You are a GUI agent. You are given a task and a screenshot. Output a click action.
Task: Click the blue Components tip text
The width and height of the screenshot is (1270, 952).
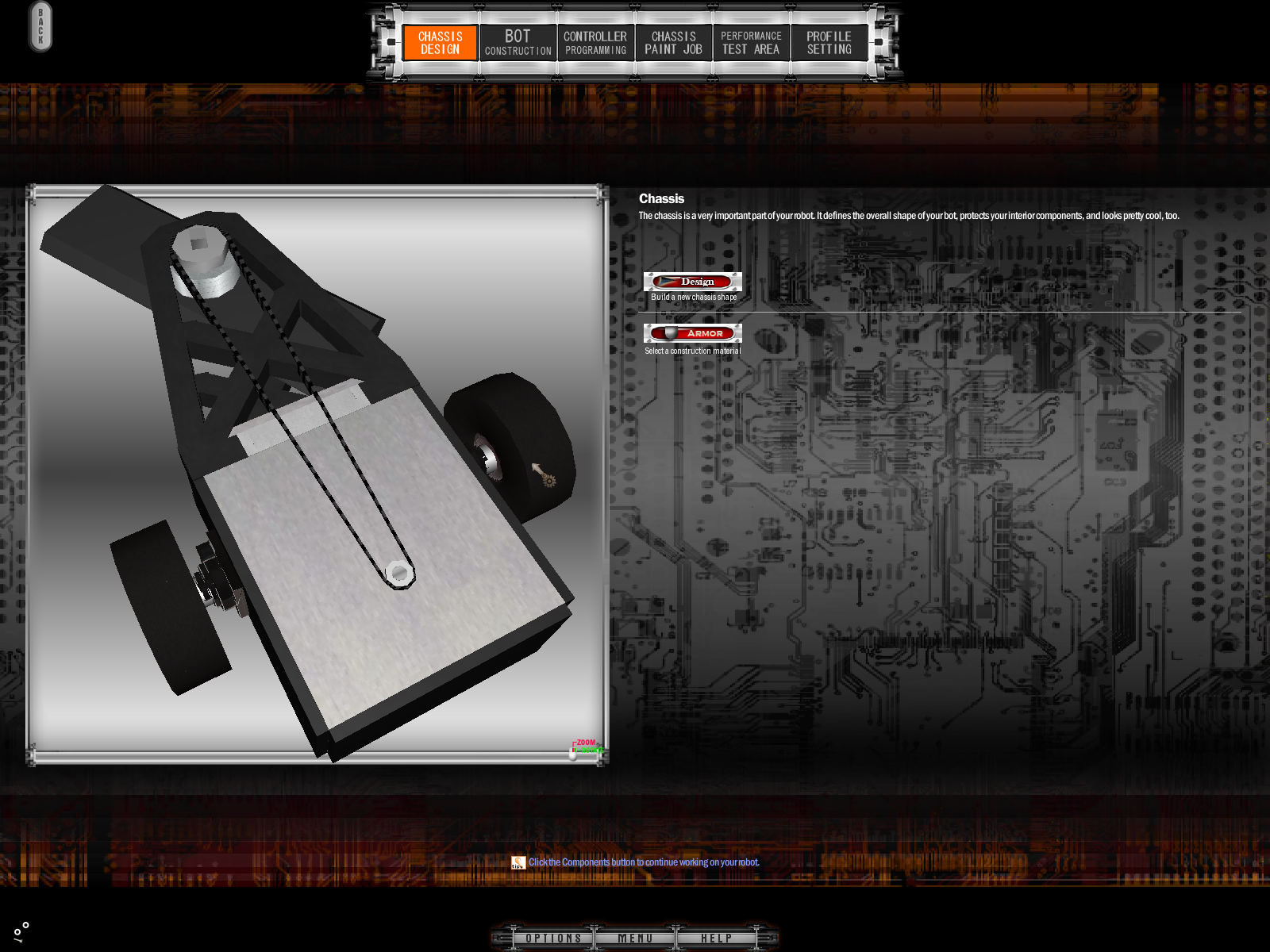[x=644, y=862]
